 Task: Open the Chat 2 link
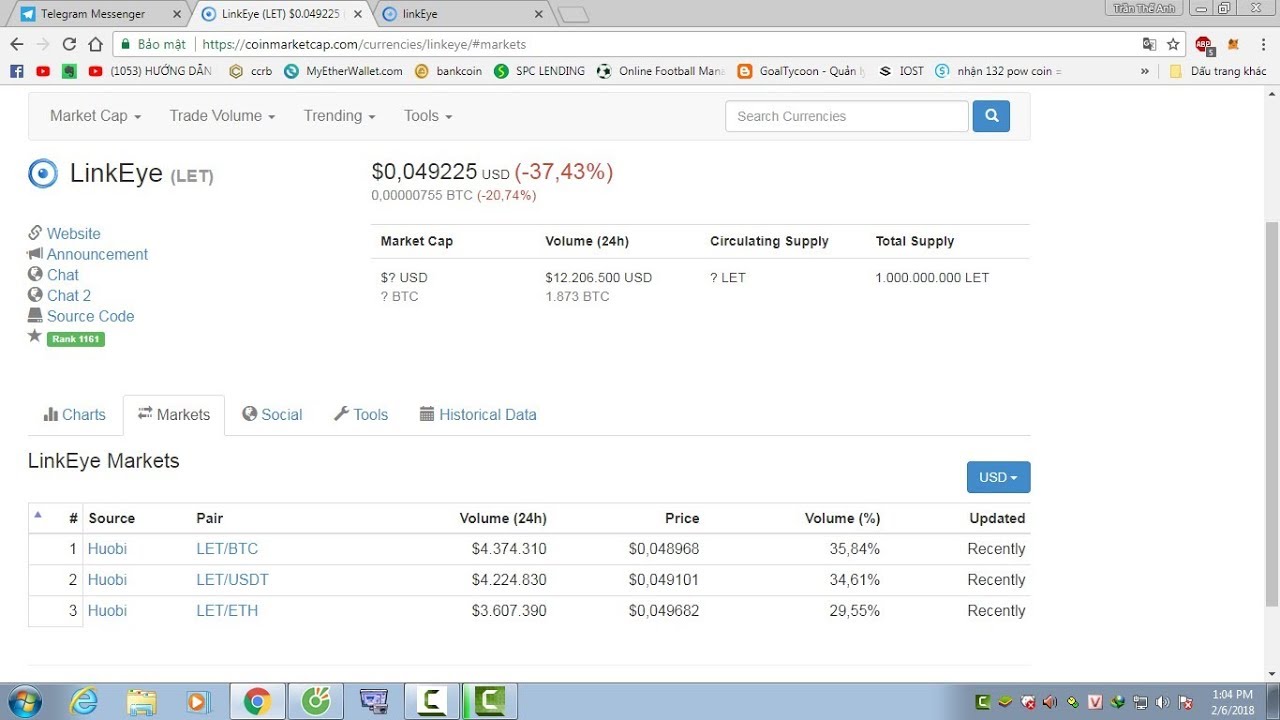click(x=69, y=296)
